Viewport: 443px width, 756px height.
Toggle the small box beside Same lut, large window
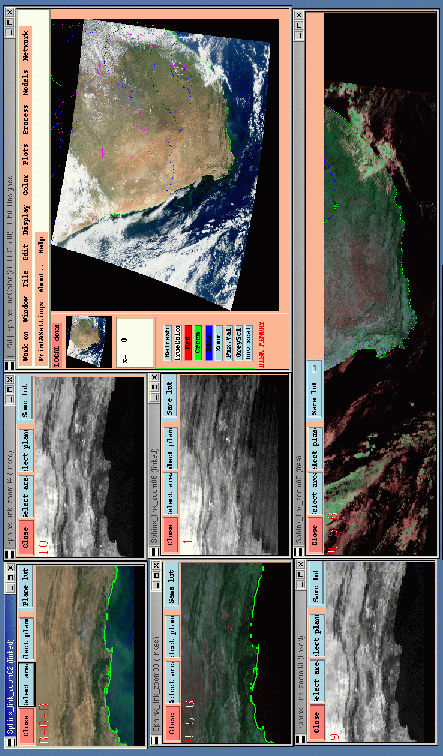315,368
